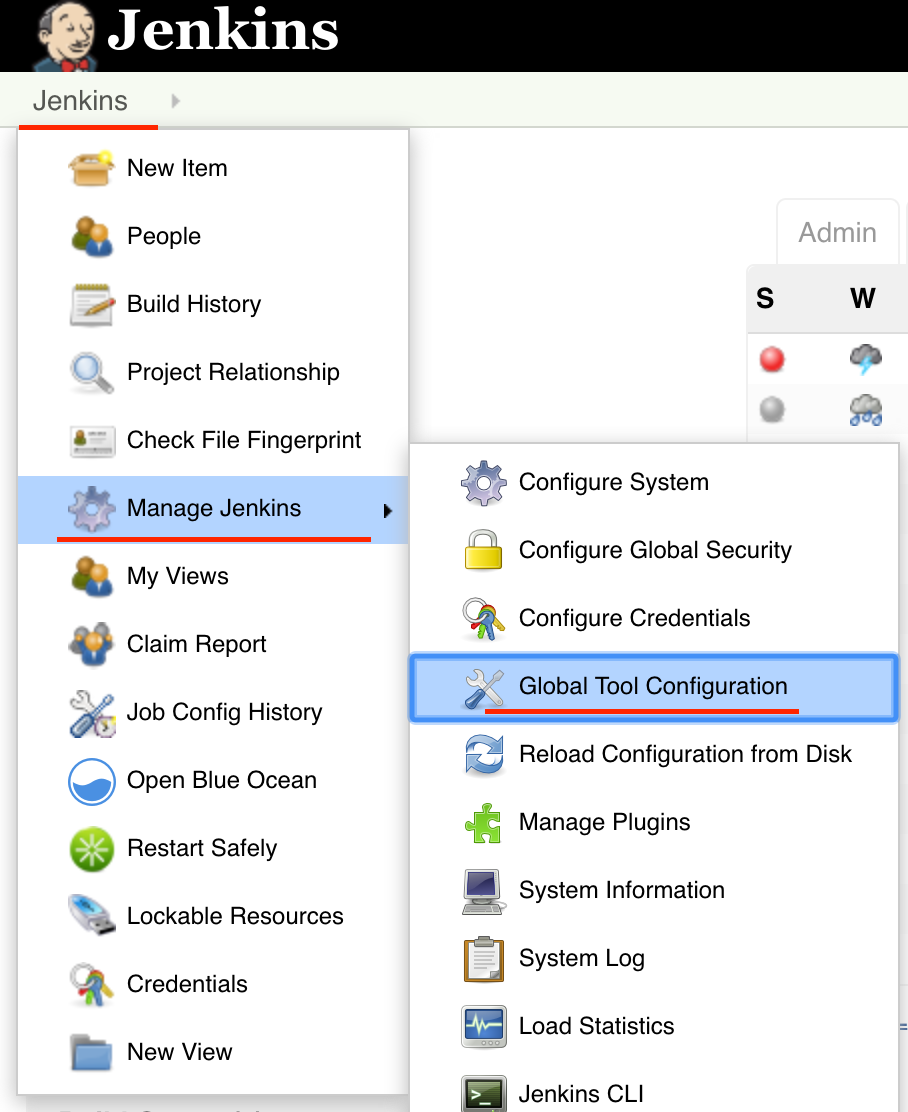Viewport: 908px width, 1112px height.
Task: Click the People icon
Action: tap(92, 236)
